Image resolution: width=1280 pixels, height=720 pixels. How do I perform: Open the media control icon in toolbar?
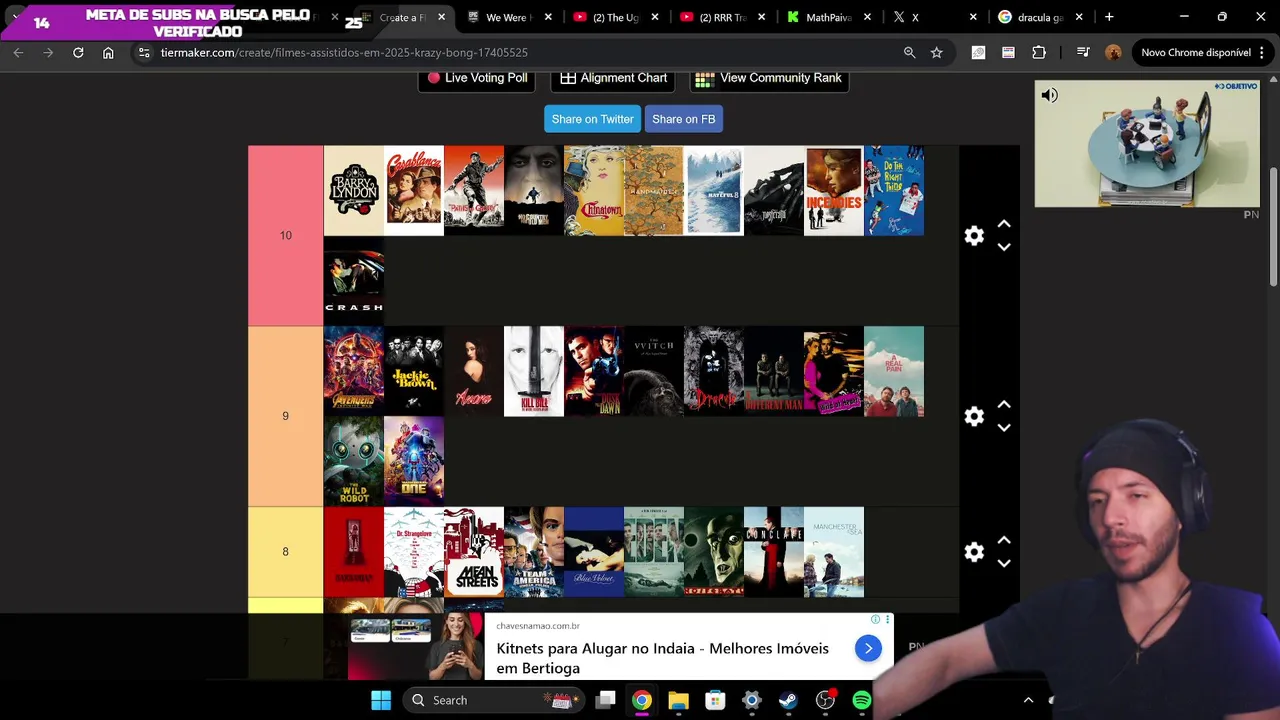click(1083, 52)
